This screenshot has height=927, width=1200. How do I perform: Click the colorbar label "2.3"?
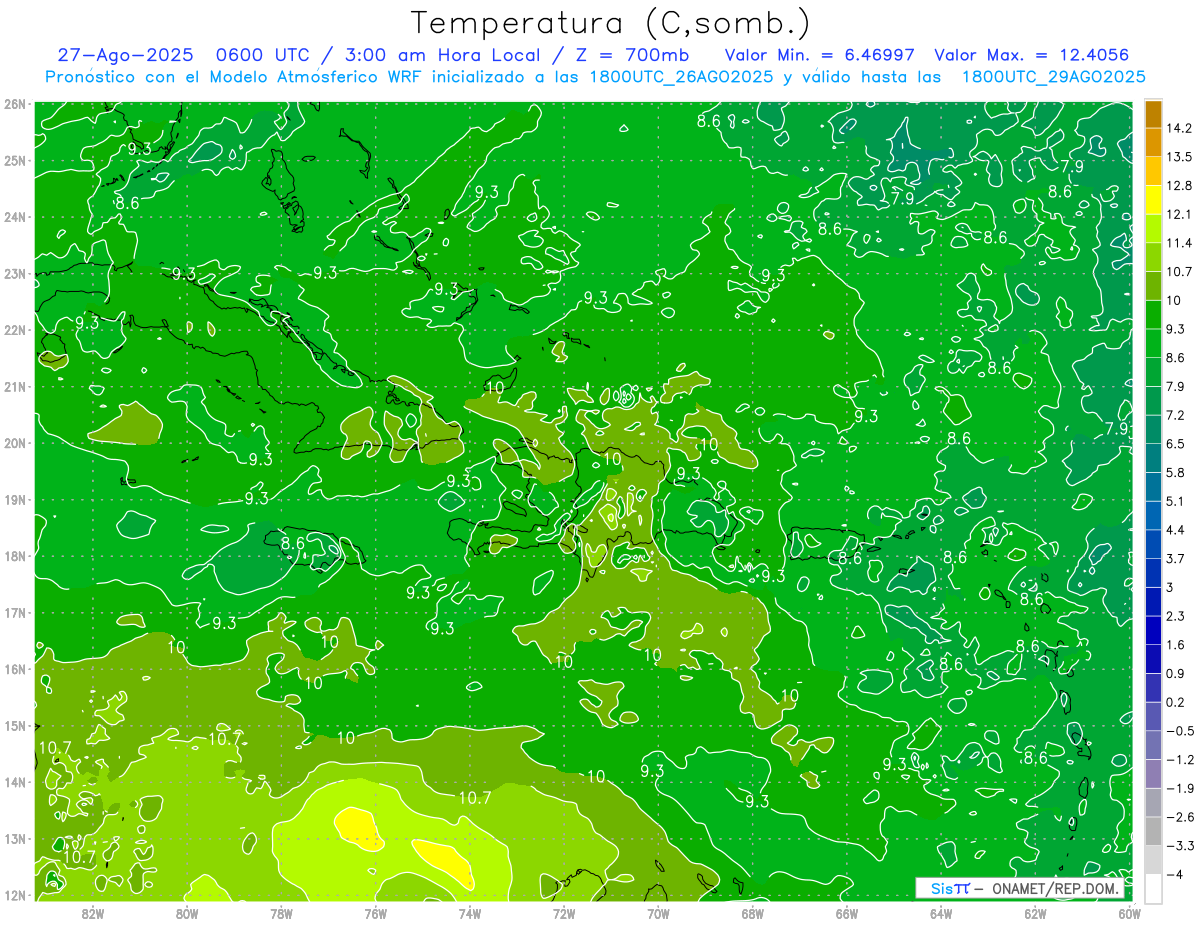click(1175, 616)
